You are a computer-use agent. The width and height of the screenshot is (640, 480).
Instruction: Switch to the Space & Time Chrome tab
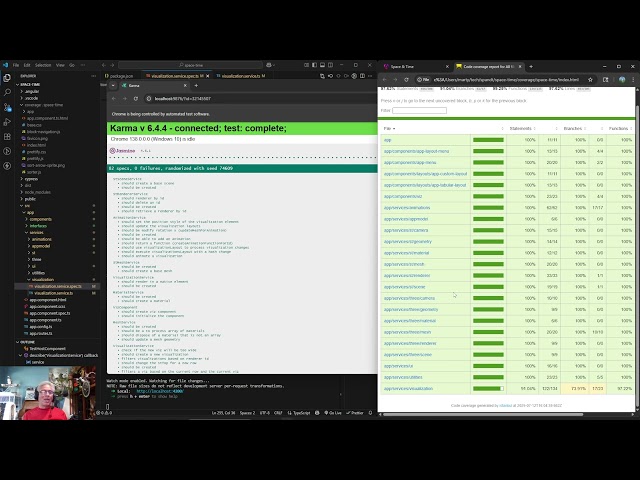pos(416,67)
